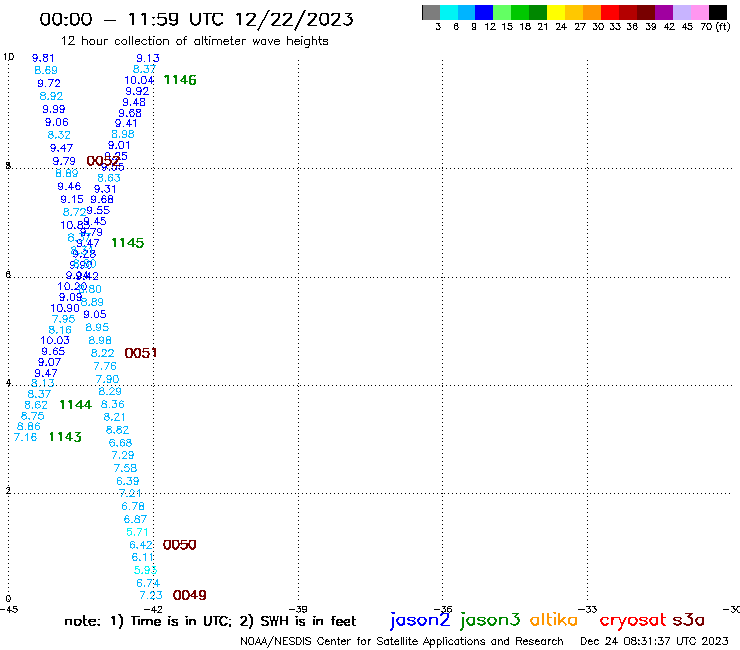Pick the yellow swatch in the color scale
This screenshot has width=740, height=650.
pos(556,12)
